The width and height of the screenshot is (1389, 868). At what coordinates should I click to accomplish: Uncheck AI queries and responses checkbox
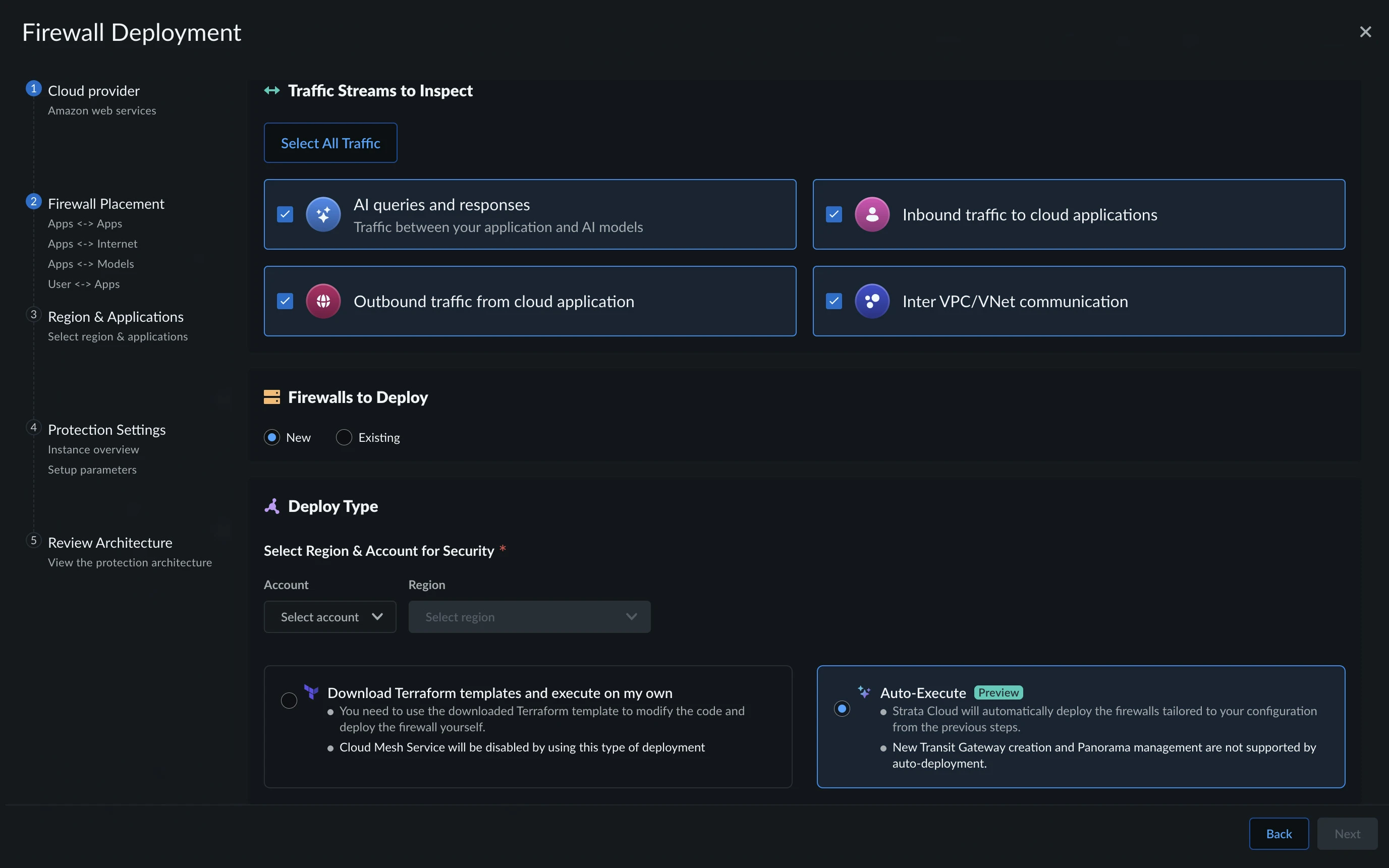(x=285, y=215)
